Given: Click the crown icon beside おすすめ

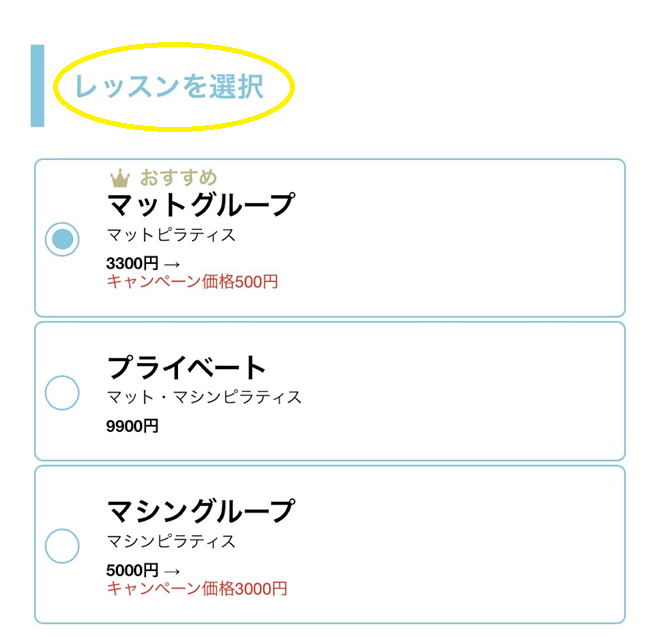Looking at the screenshot, I should coord(120,179).
